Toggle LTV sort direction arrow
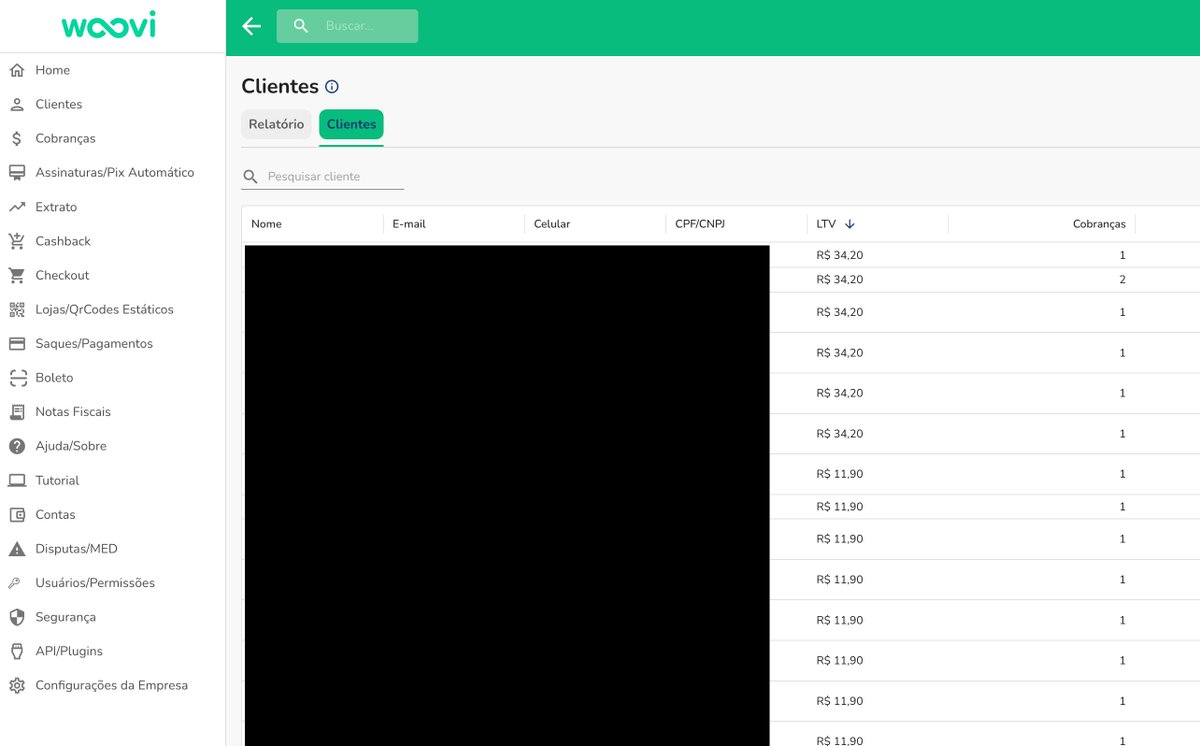This screenshot has height=746, width=1200. [x=850, y=224]
